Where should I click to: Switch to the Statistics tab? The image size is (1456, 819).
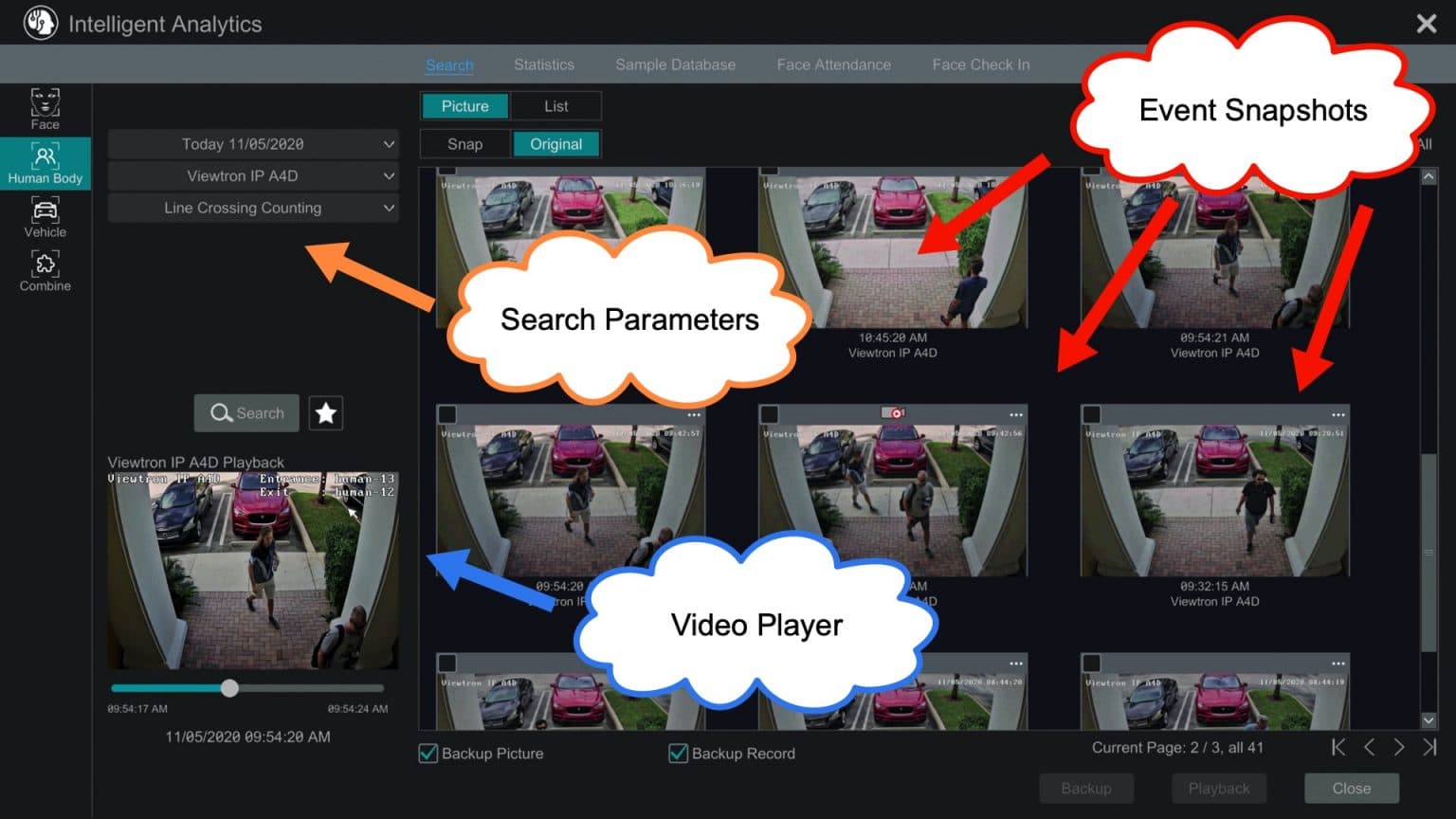point(543,64)
